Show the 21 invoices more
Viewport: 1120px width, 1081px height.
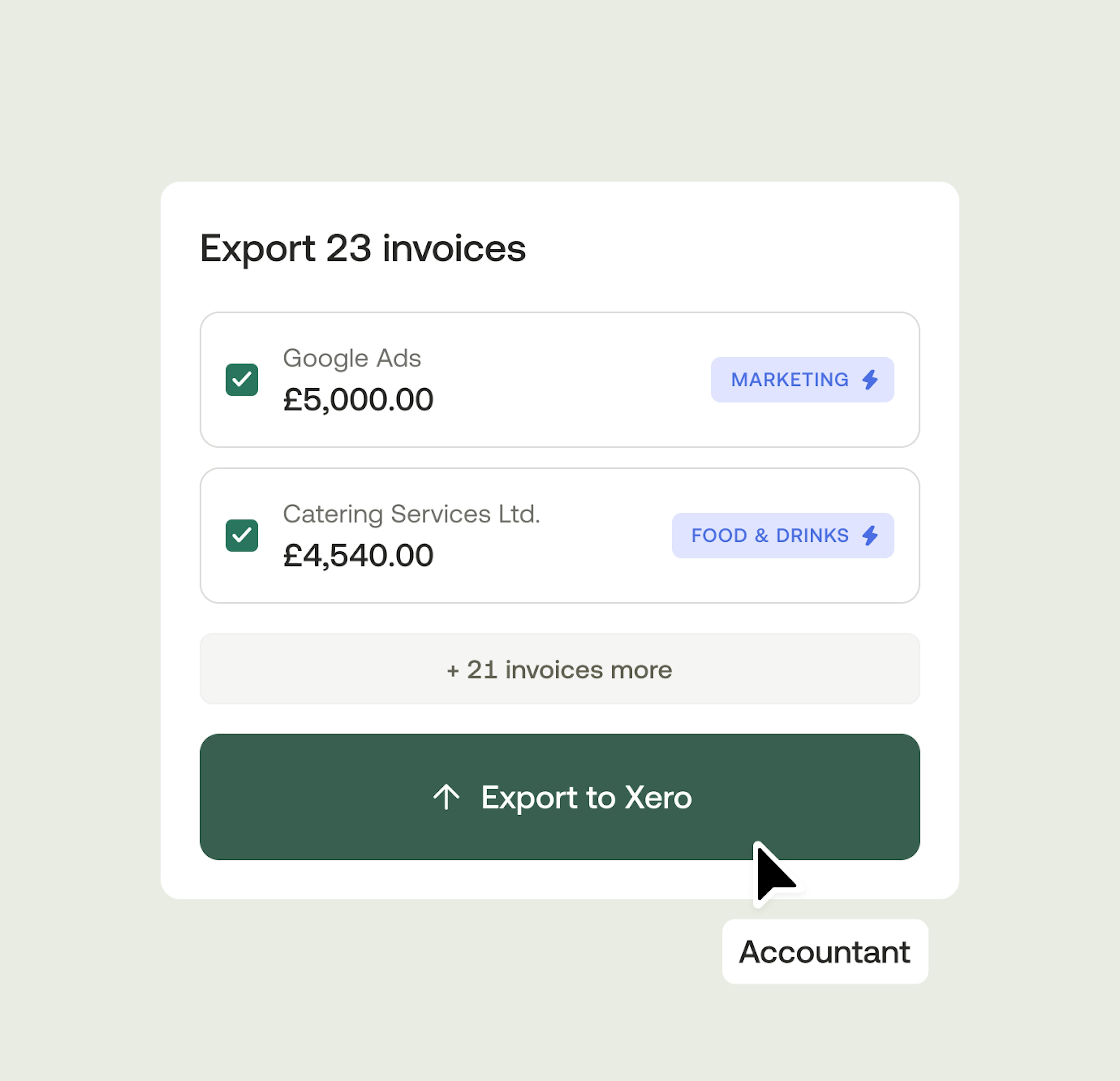pos(560,669)
